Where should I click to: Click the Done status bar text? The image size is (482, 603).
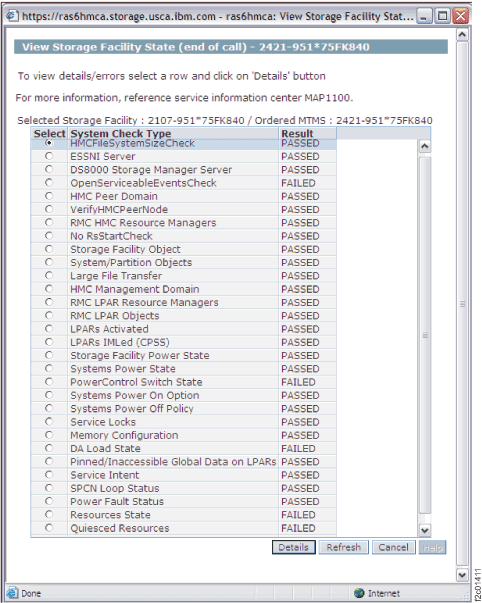point(31,593)
